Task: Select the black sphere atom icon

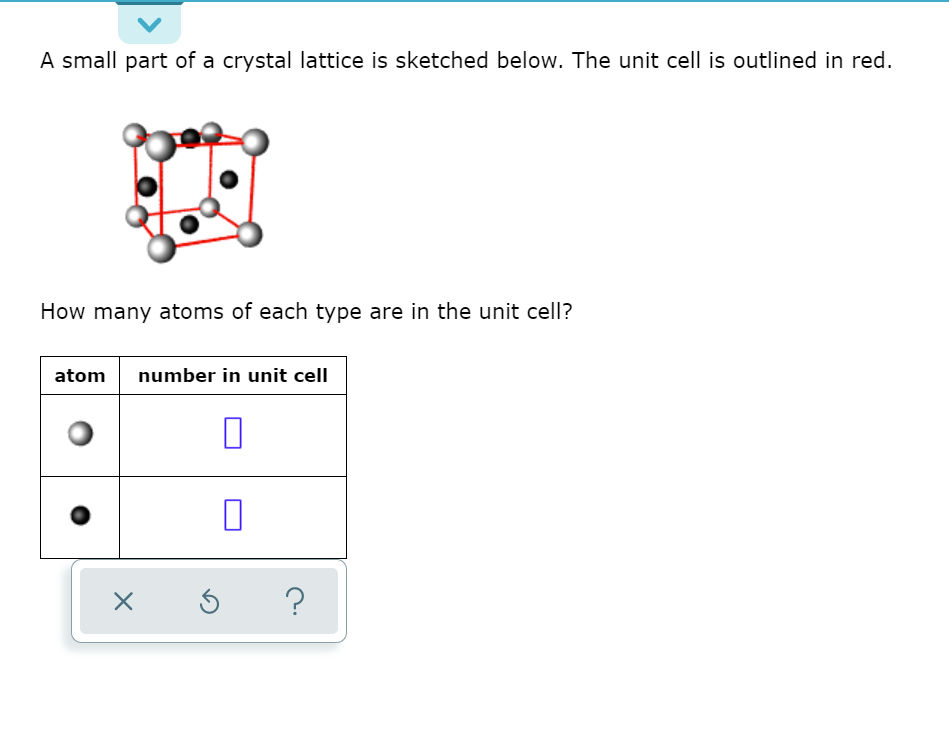Action: tap(78, 515)
